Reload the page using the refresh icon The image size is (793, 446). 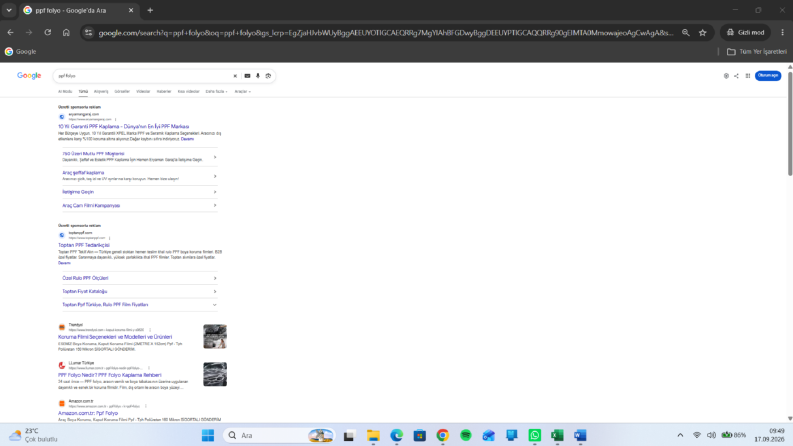click(48, 32)
